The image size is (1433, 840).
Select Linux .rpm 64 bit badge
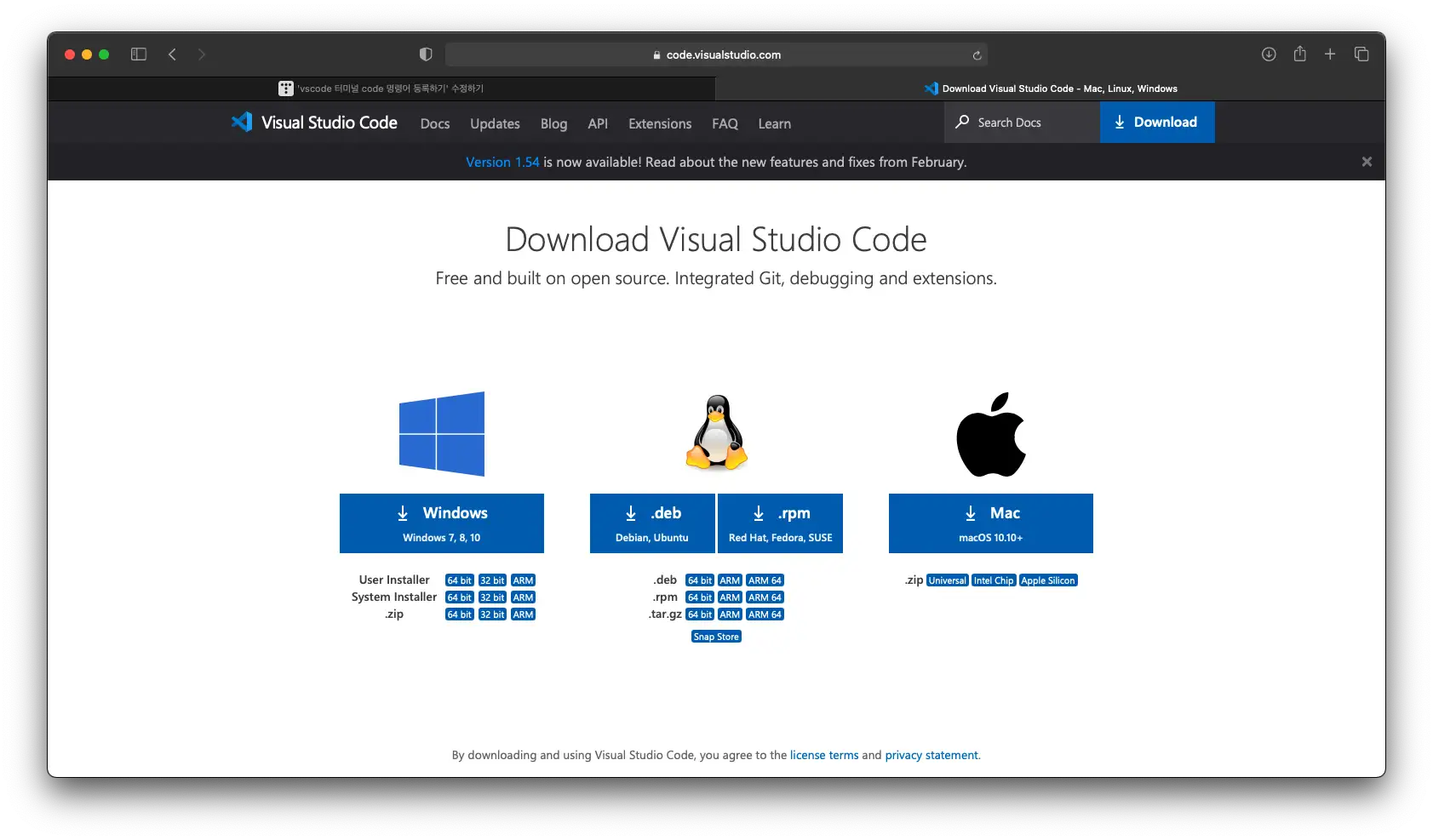(x=700, y=597)
